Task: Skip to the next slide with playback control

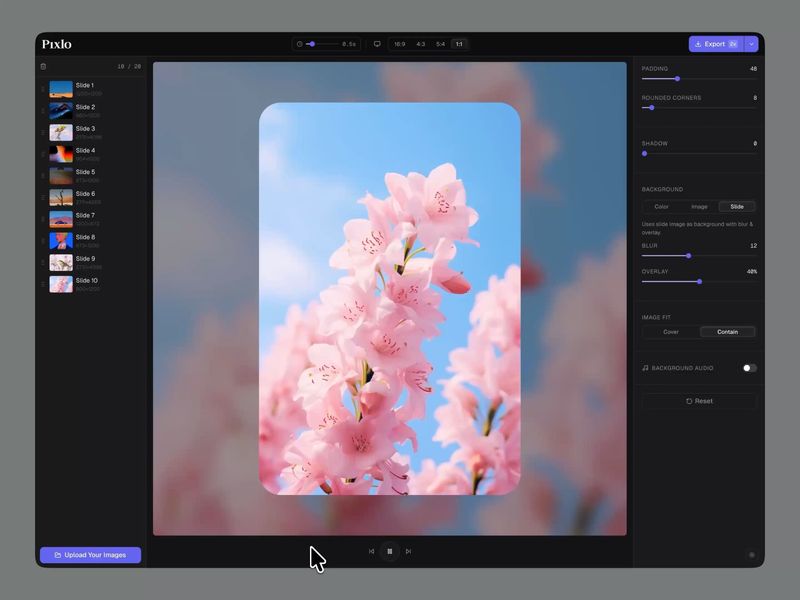Action: (x=408, y=551)
